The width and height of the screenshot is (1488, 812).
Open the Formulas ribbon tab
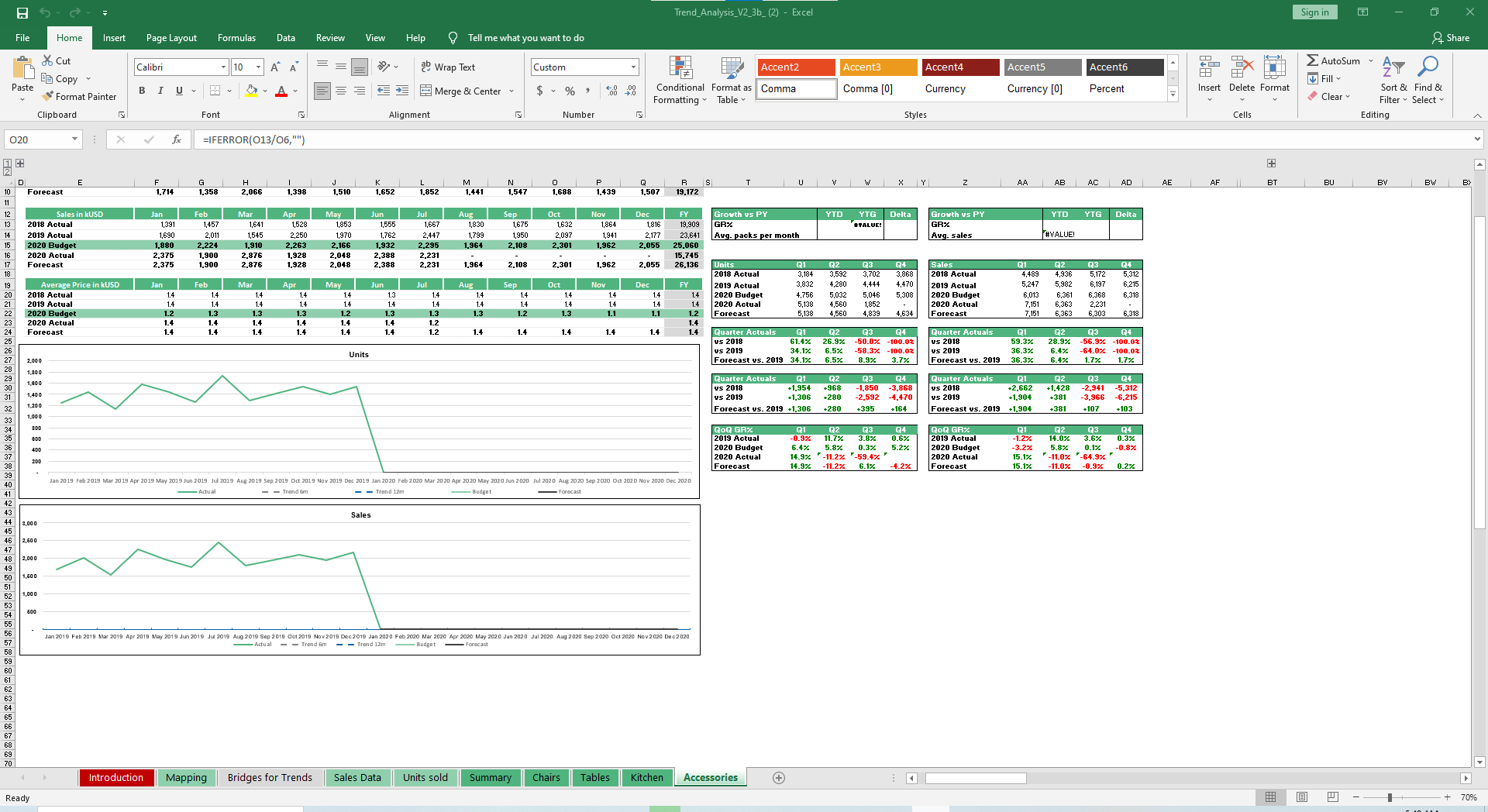[236, 38]
